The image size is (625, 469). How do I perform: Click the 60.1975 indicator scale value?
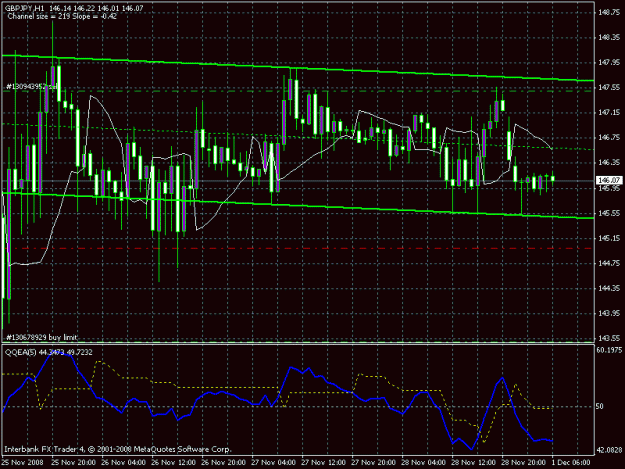(x=609, y=350)
